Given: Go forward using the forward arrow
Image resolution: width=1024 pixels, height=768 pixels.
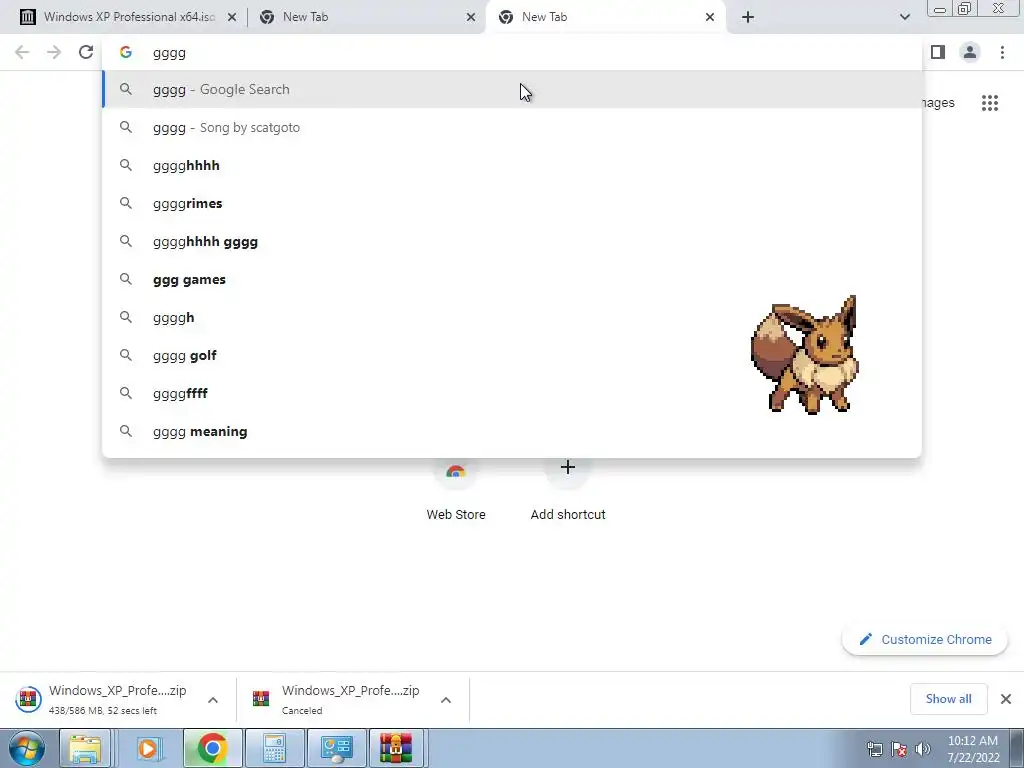Looking at the screenshot, I should point(54,52).
